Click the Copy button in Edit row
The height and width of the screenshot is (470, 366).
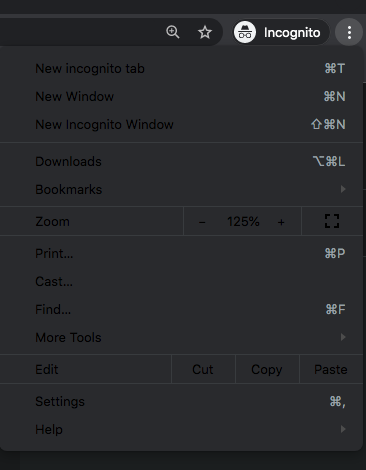pos(267,369)
